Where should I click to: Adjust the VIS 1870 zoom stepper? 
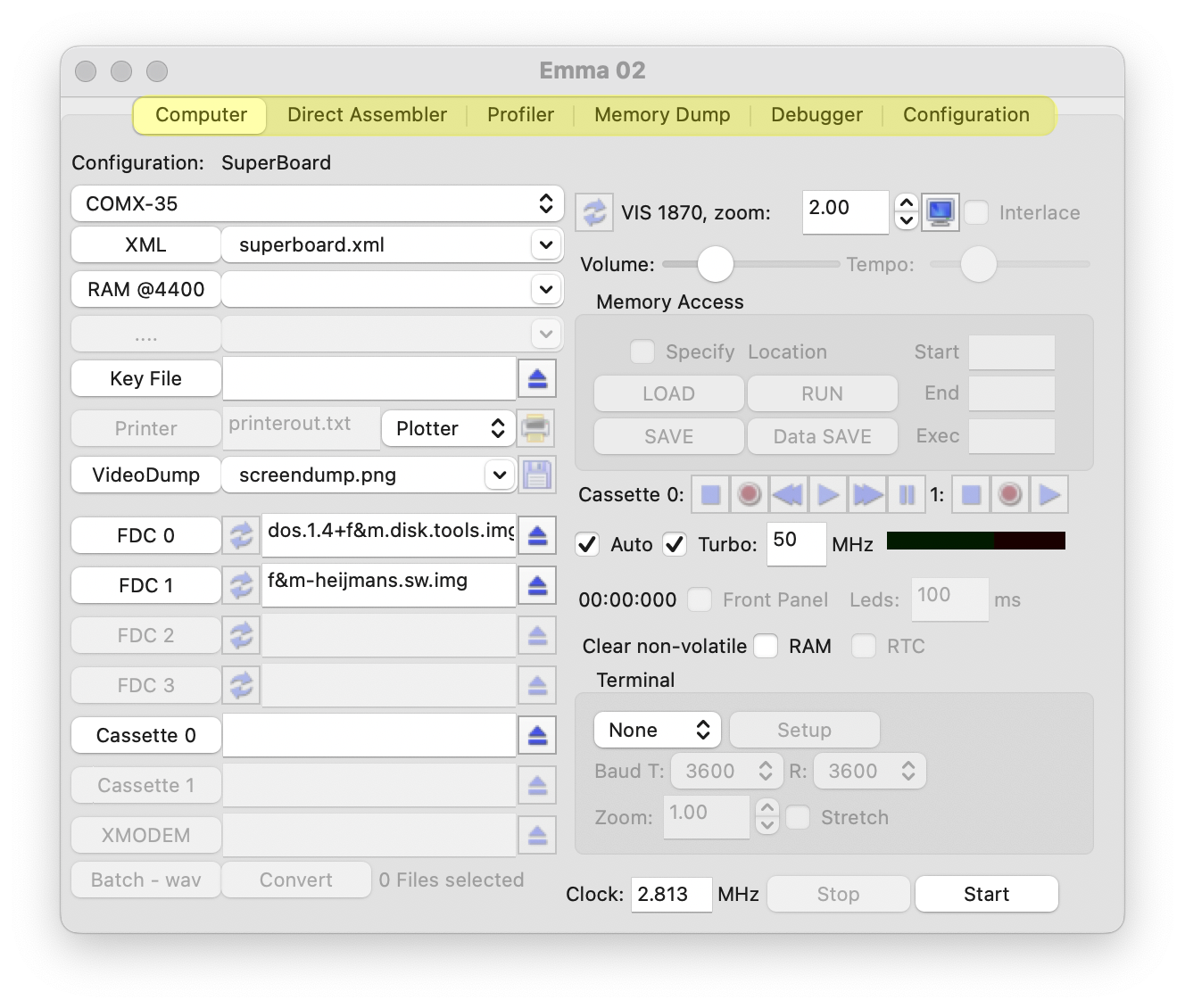(x=907, y=212)
